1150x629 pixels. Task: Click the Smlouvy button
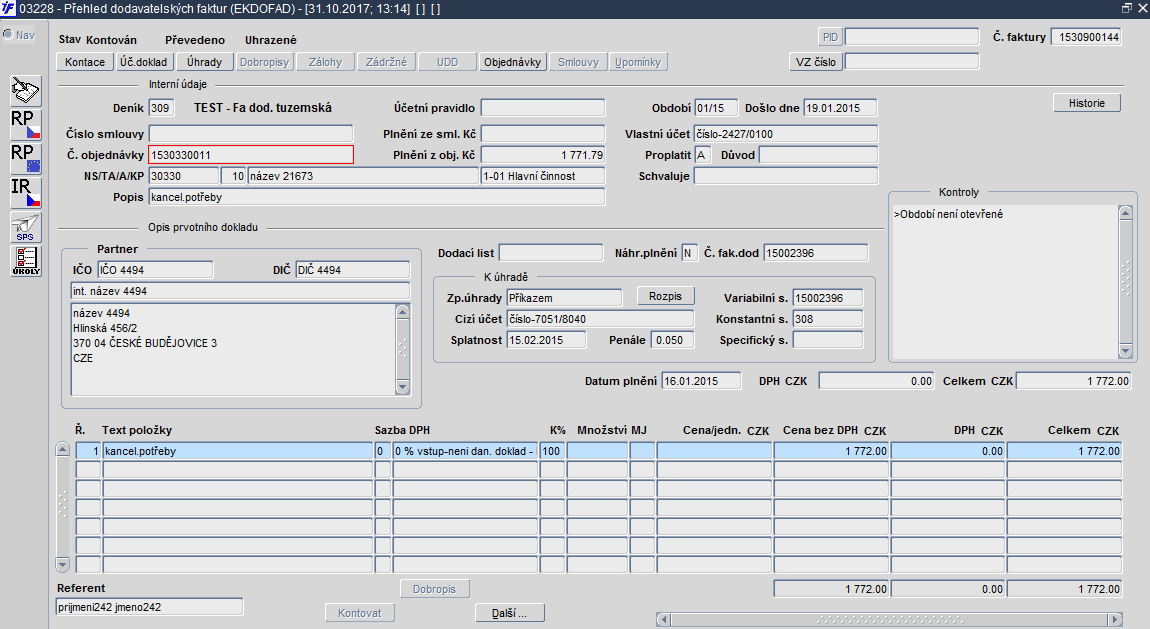(579, 62)
